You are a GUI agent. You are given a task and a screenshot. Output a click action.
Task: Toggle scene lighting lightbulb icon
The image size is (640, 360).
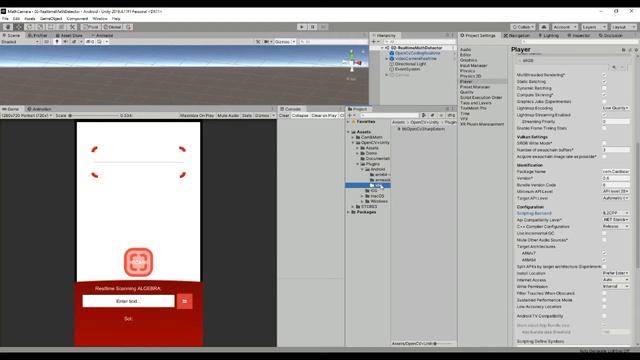[57, 42]
